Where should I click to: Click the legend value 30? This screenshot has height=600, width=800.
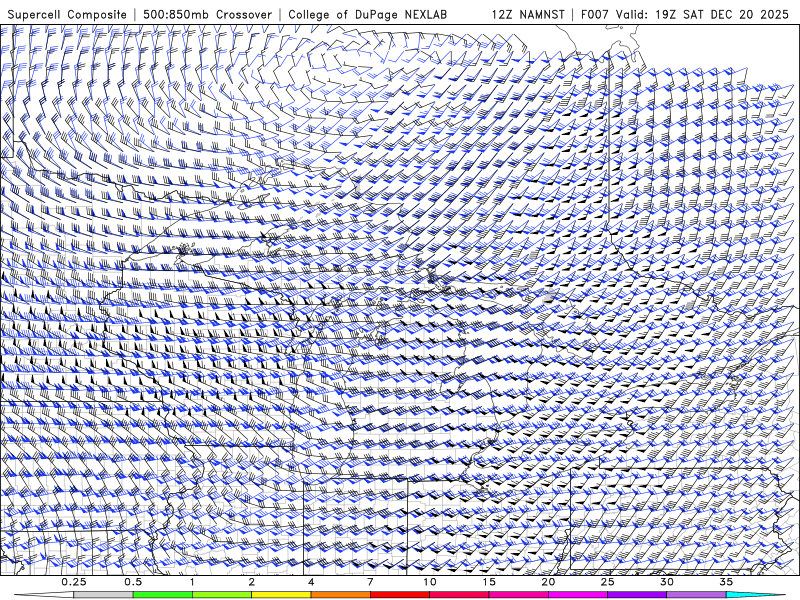tap(666, 582)
